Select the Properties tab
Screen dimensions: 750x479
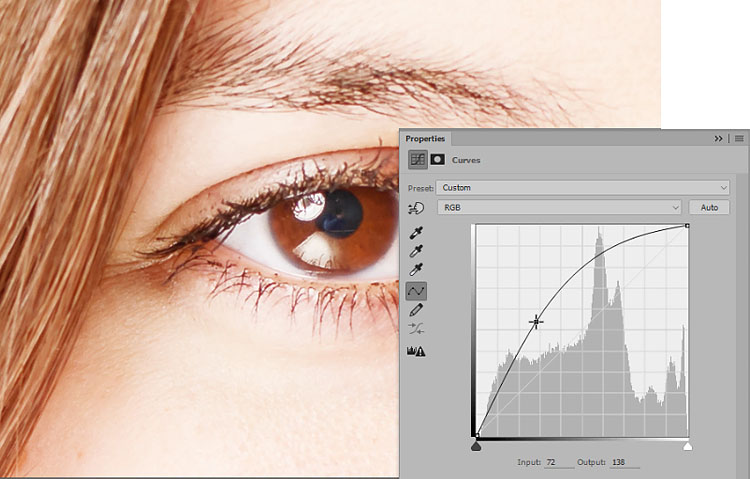click(x=425, y=139)
